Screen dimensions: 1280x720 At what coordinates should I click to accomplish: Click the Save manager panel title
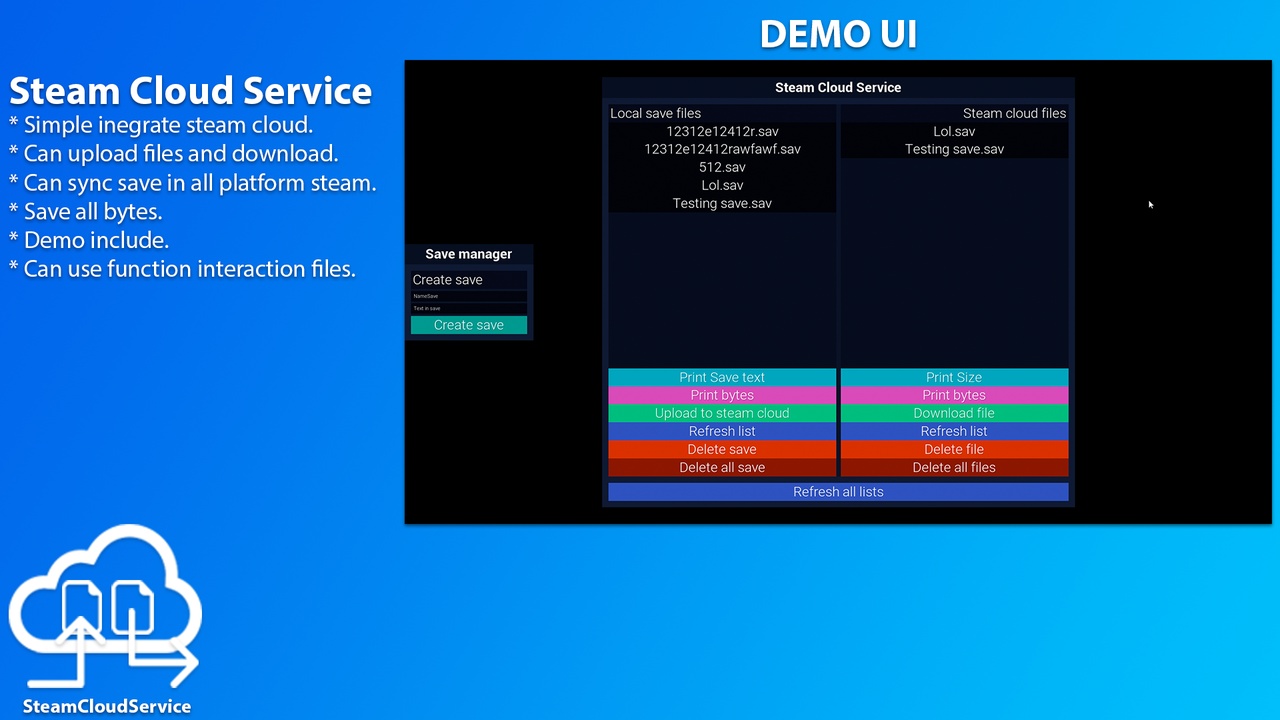pyautogui.click(x=469, y=254)
